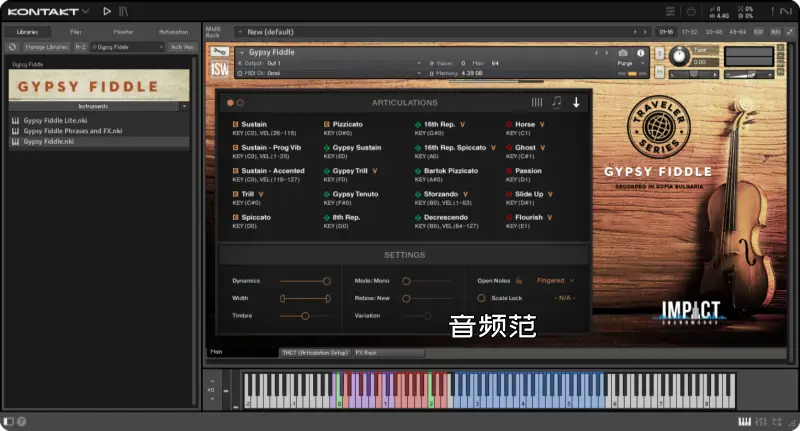Click the music note icon in Articulations header
800x431 pixels.
click(557, 102)
